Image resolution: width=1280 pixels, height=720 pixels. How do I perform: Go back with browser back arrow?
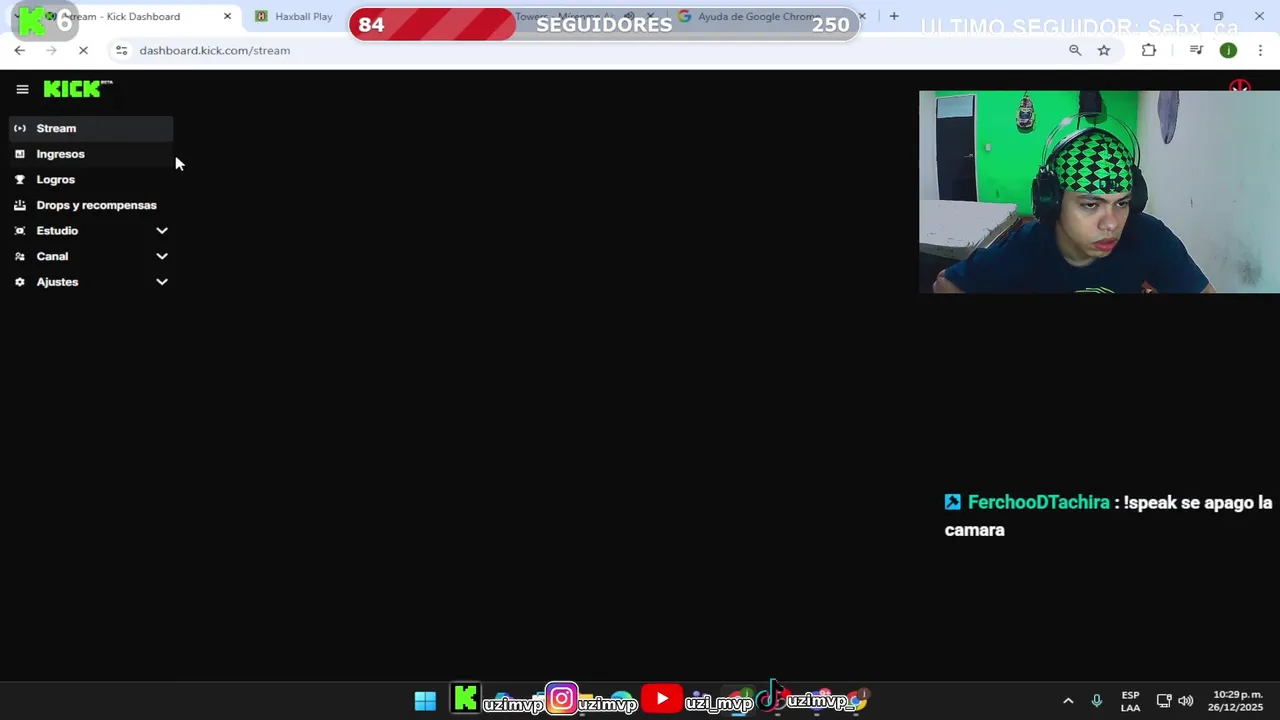click(19, 50)
